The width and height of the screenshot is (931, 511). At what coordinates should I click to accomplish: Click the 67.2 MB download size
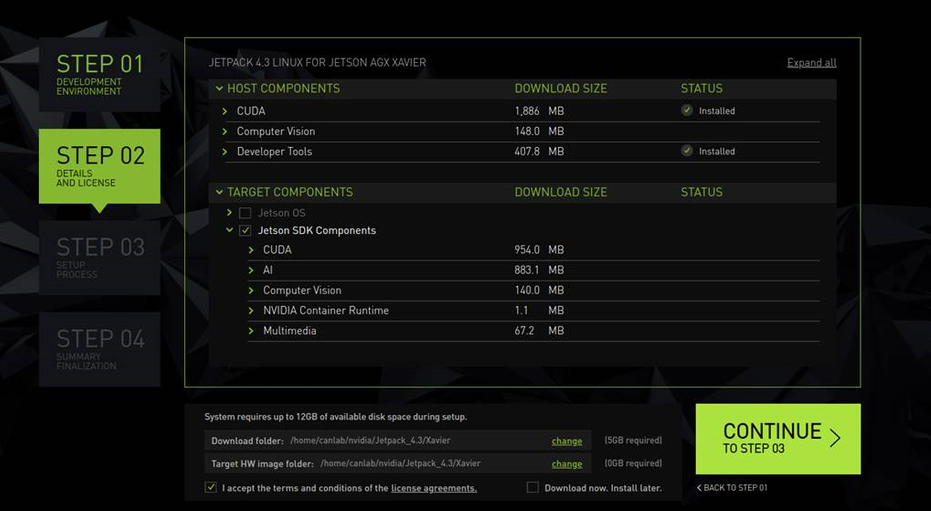pyautogui.click(x=539, y=331)
